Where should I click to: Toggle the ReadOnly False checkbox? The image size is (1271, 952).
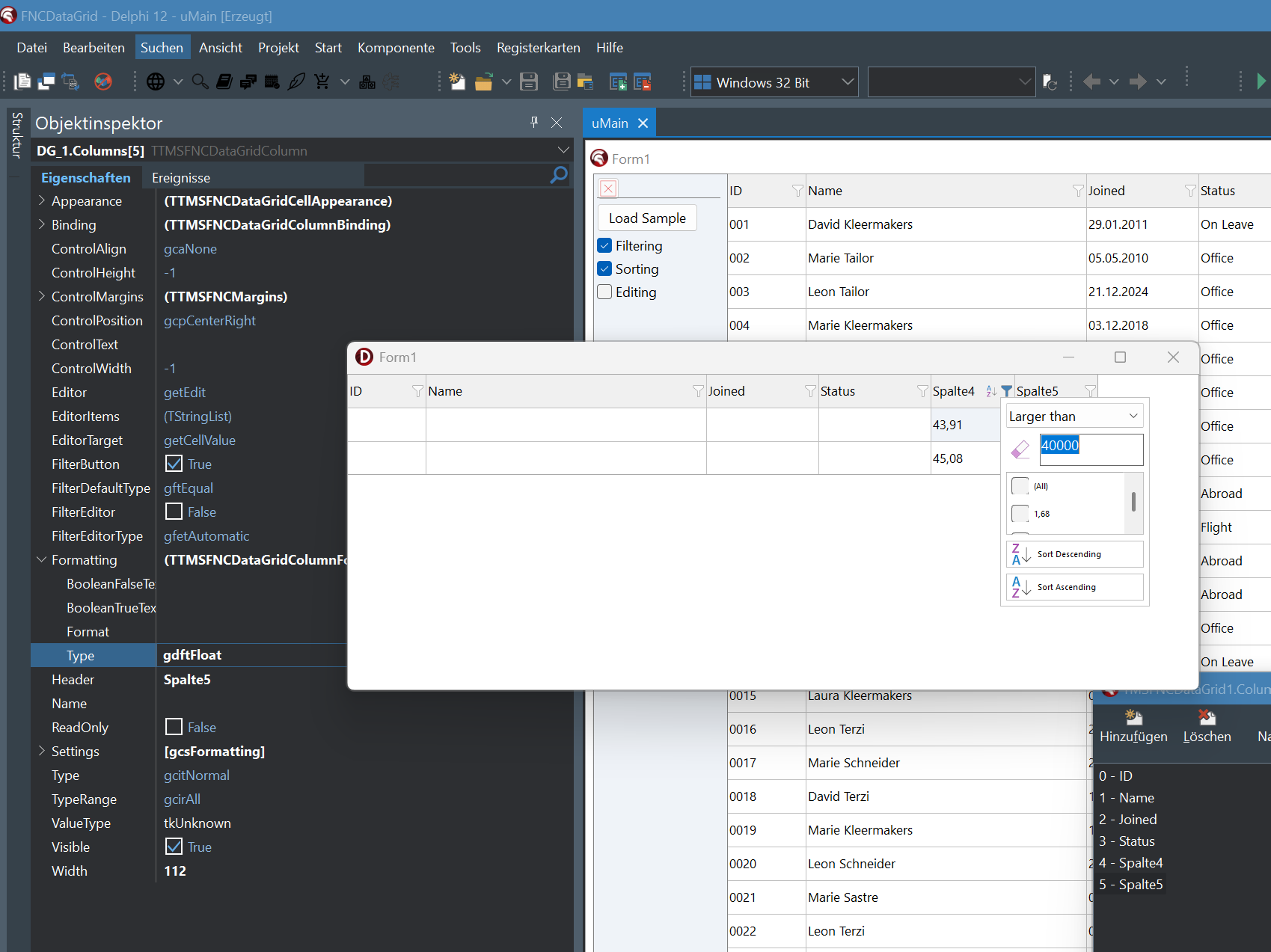point(174,727)
